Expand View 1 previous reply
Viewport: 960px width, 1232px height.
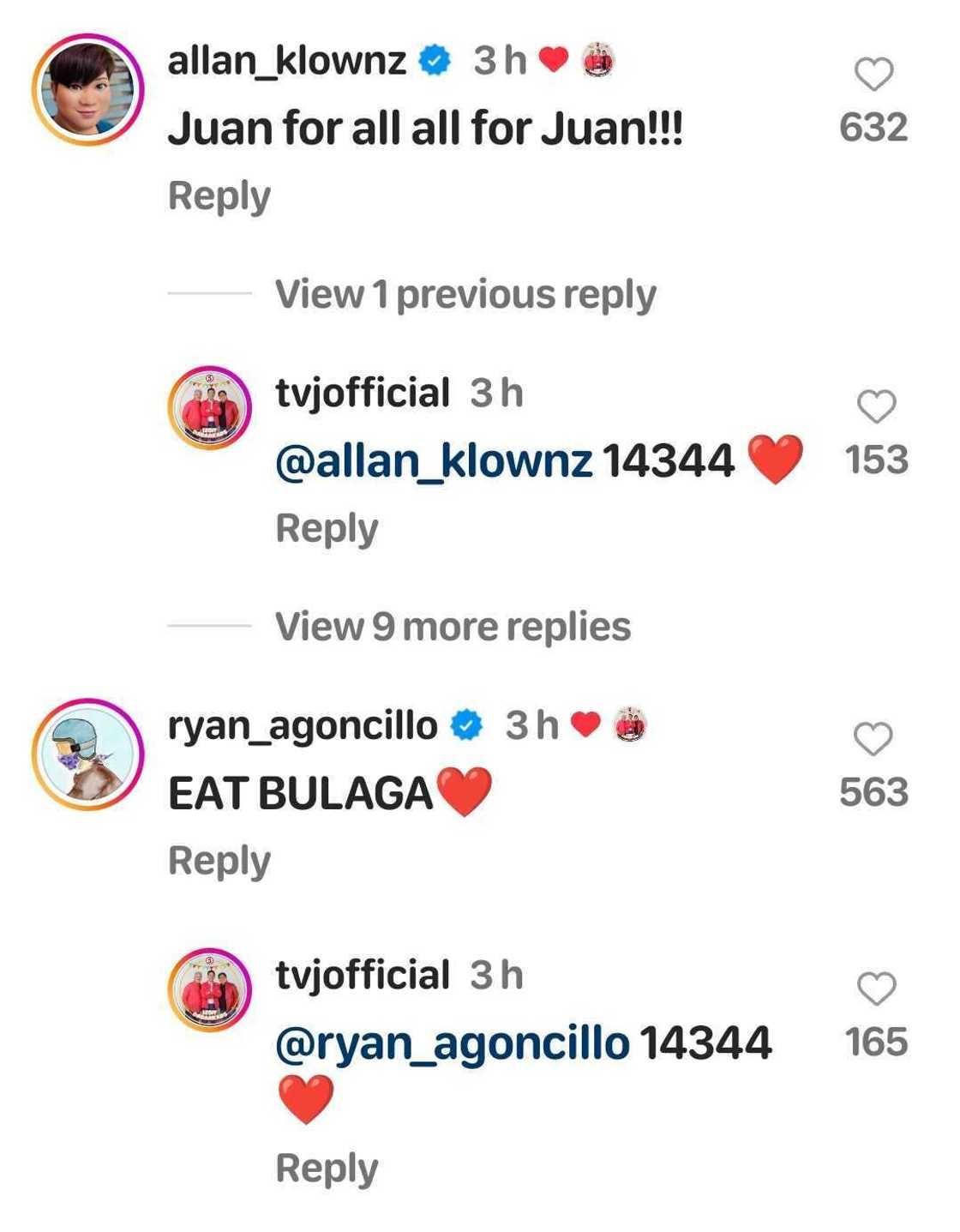(465, 294)
